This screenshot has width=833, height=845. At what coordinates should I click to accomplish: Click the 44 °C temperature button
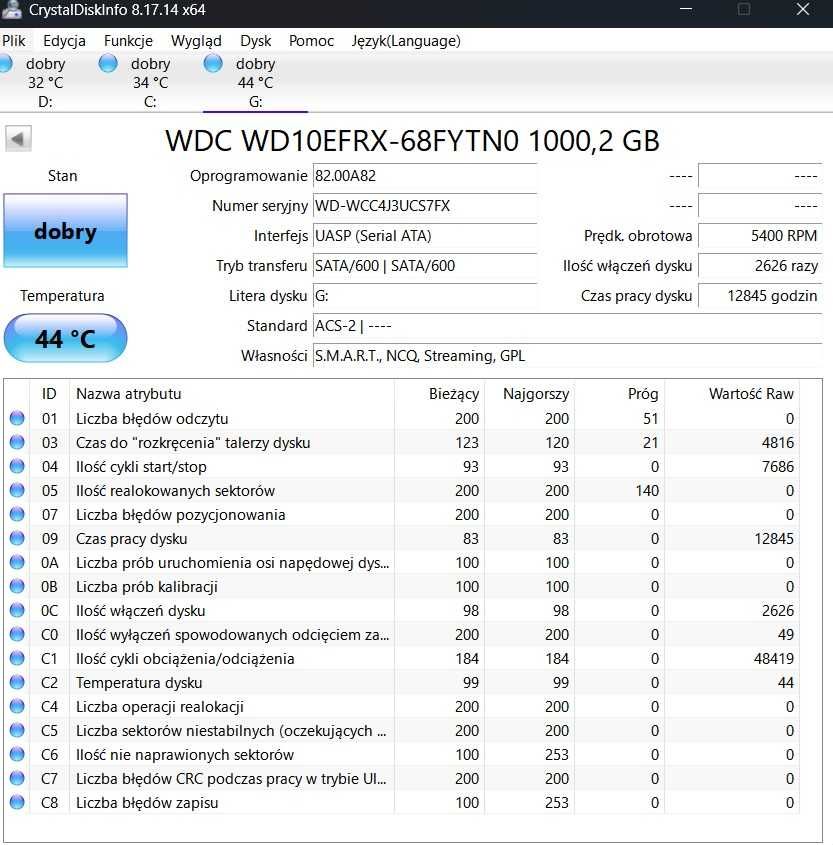[65, 338]
